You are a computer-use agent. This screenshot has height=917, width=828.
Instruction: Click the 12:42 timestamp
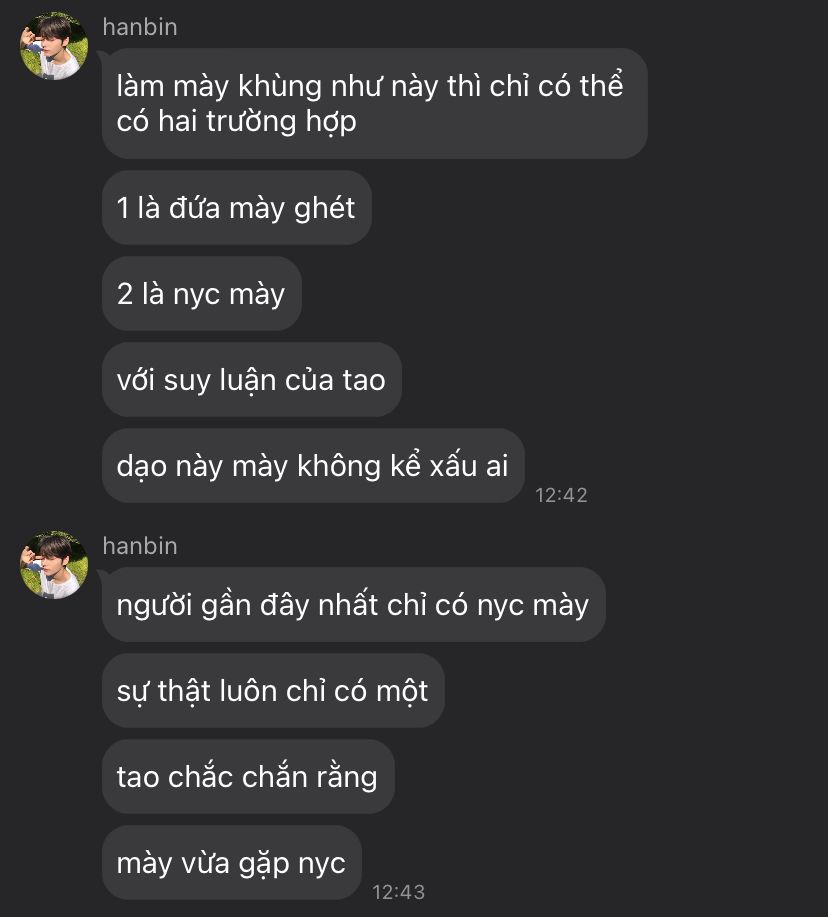561,495
